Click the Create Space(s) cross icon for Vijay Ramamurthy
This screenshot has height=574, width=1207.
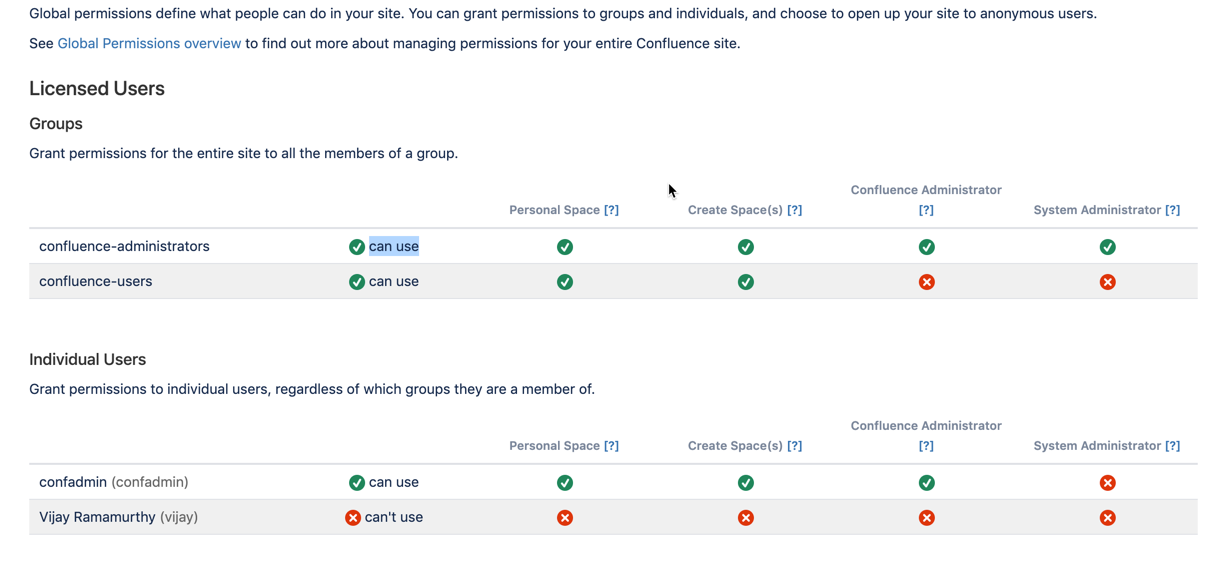(x=746, y=518)
